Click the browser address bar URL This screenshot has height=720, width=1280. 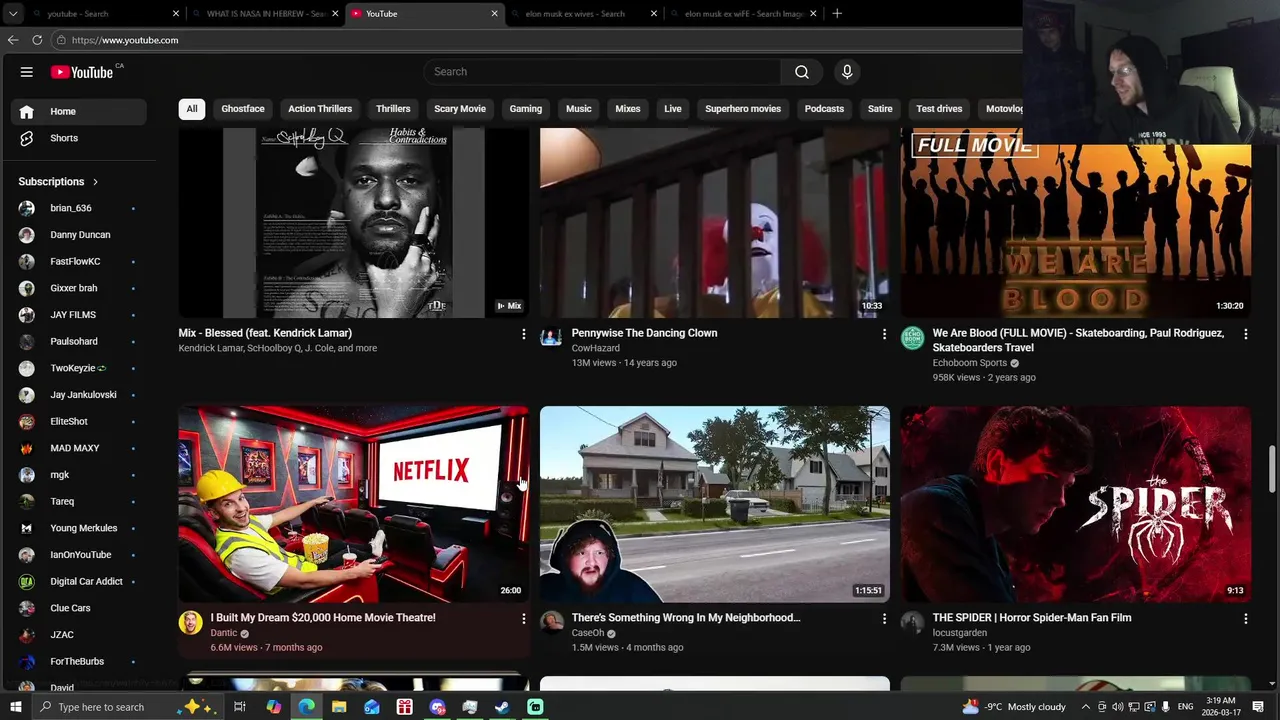[125, 40]
